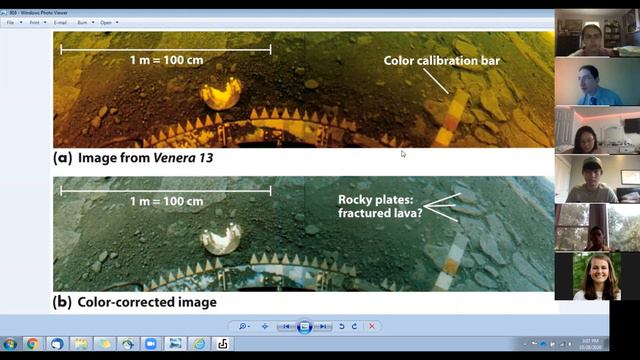Click the Venera 13 image (a)
The height and width of the screenshot is (360, 640).
(x=304, y=89)
